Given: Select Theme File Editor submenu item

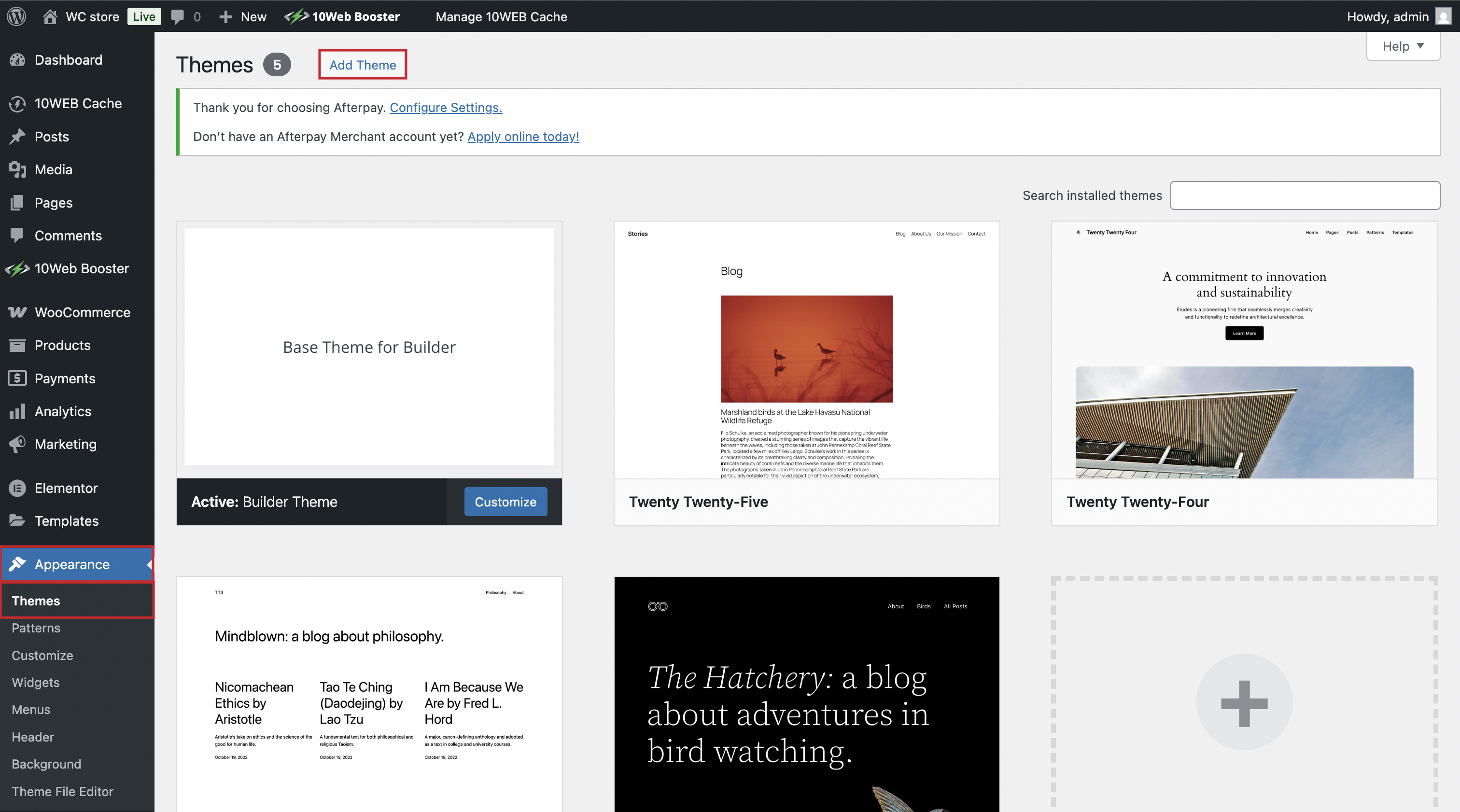Looking at the screenshot, I should coord(62,792).
